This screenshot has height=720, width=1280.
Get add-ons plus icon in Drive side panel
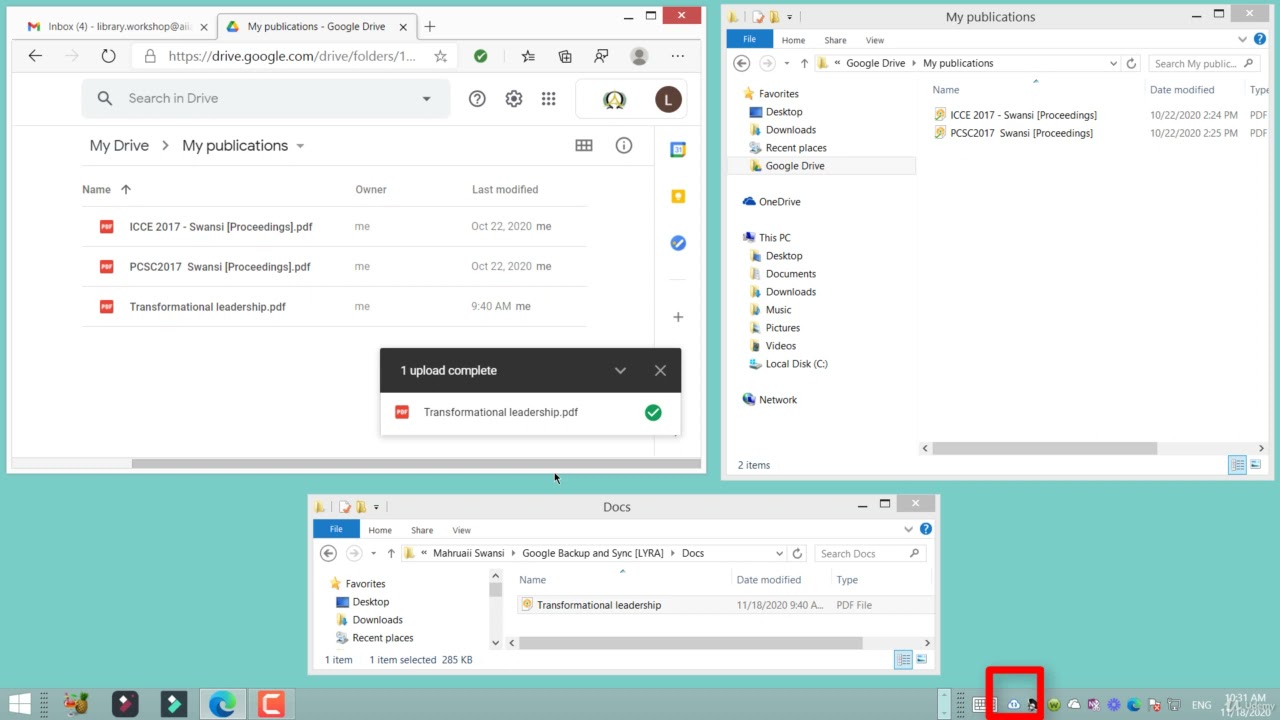point(678,317)
